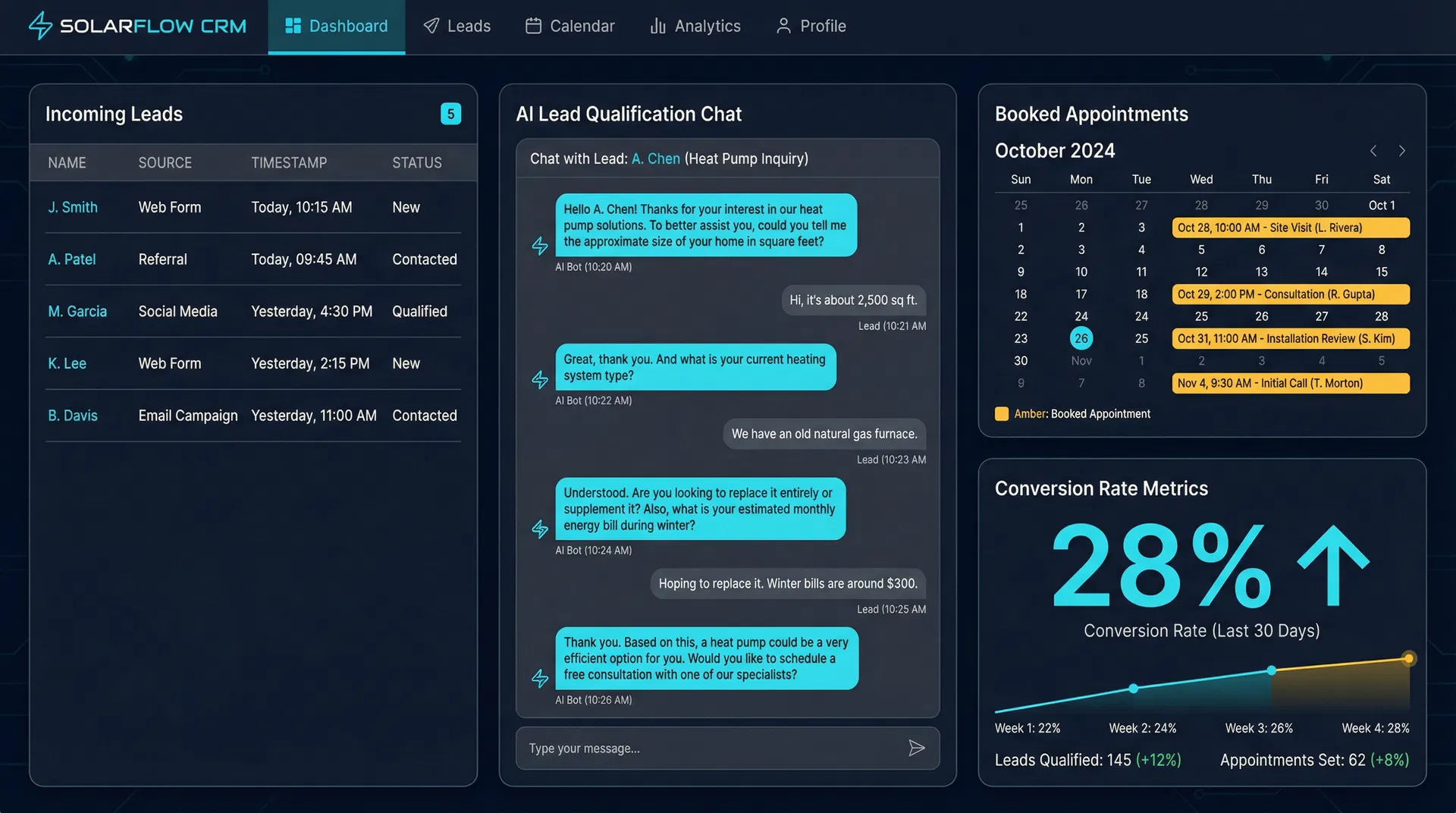This screenshot has height=813, width=1456.
Task: Click the AI bot lightning avatar in chat
Action: point(540,246)
